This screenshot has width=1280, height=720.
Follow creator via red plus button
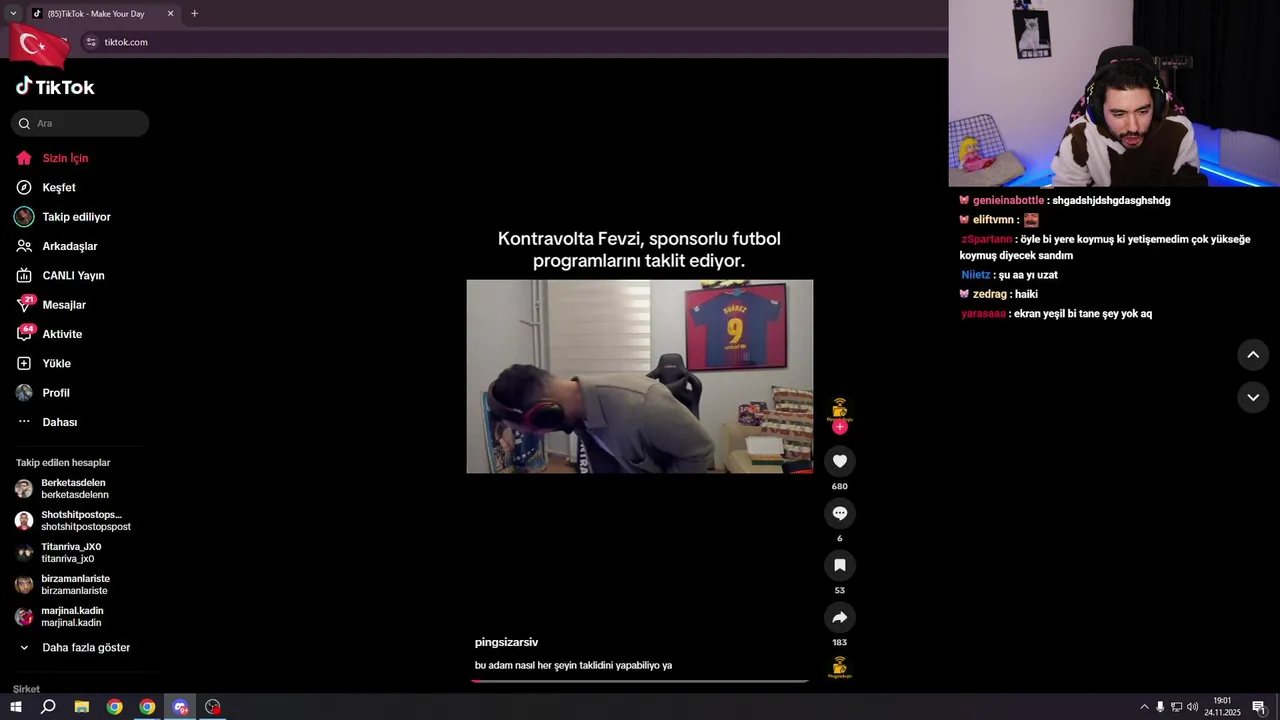pos(840,427)
